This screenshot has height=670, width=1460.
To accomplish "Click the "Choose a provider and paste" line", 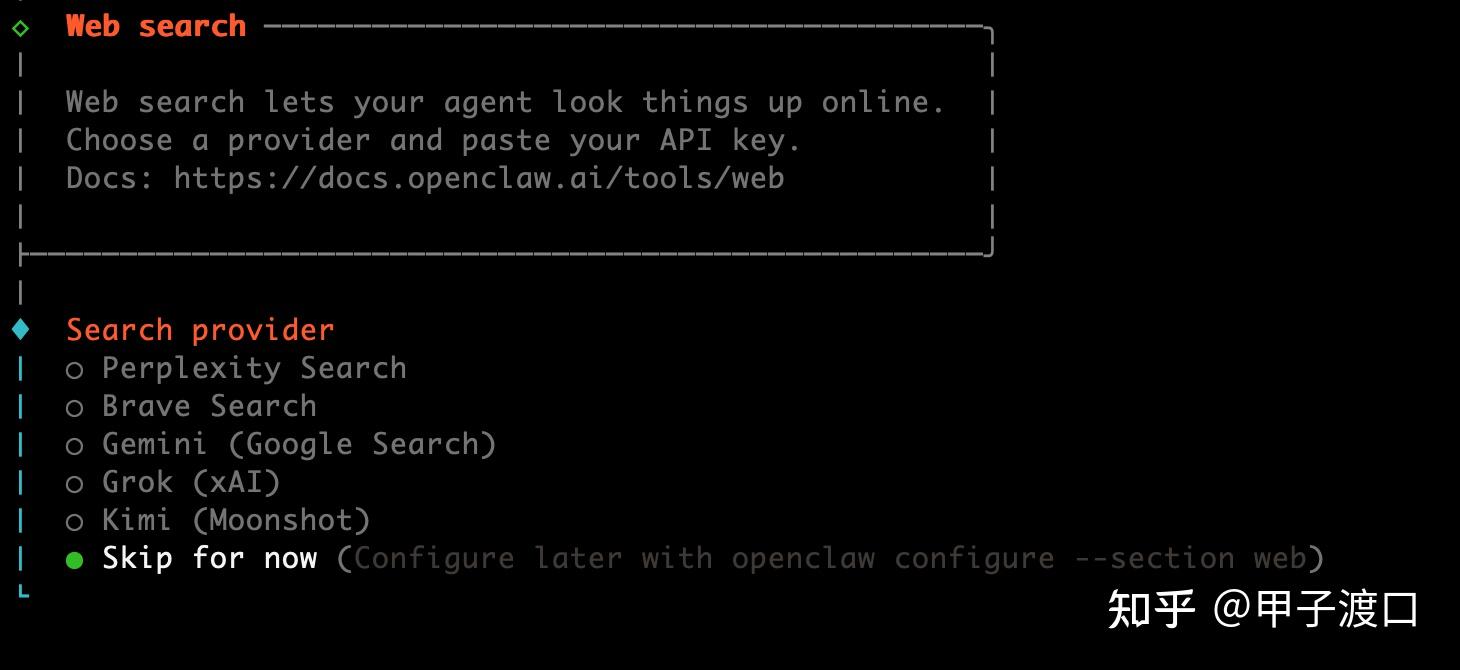I will [x=433, y=140].
